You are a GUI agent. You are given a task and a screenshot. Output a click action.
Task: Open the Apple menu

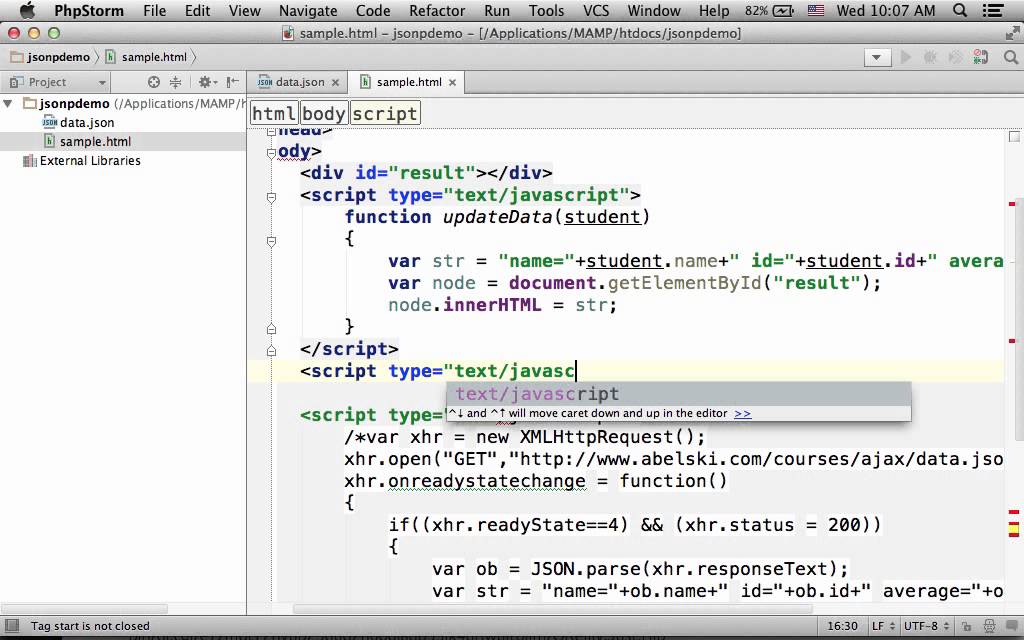[27, 10]
